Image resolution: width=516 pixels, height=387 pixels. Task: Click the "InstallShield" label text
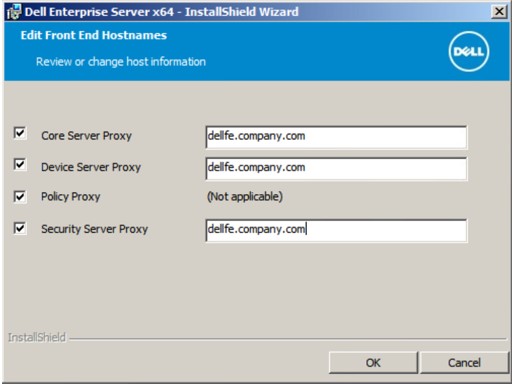point(37,337)
